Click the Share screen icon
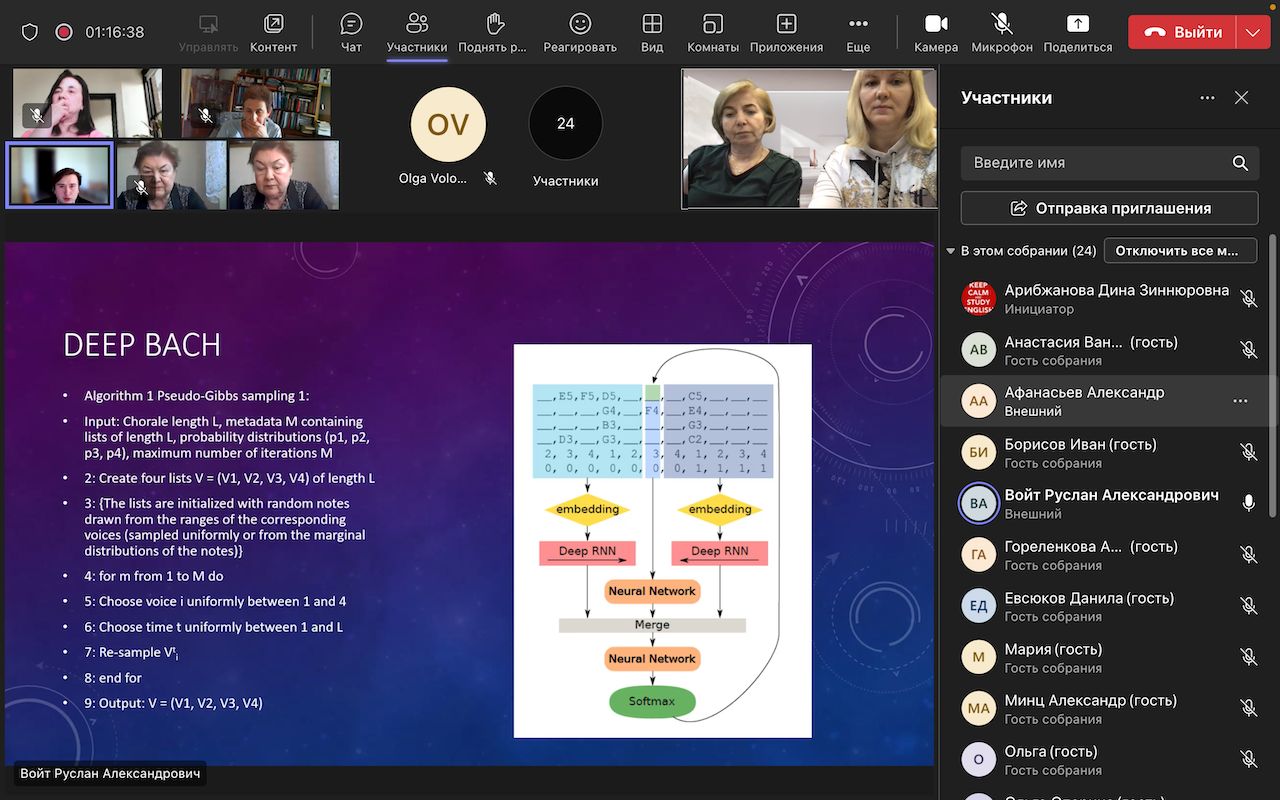Screen dimensions: 1280x800 [1077, 24]
